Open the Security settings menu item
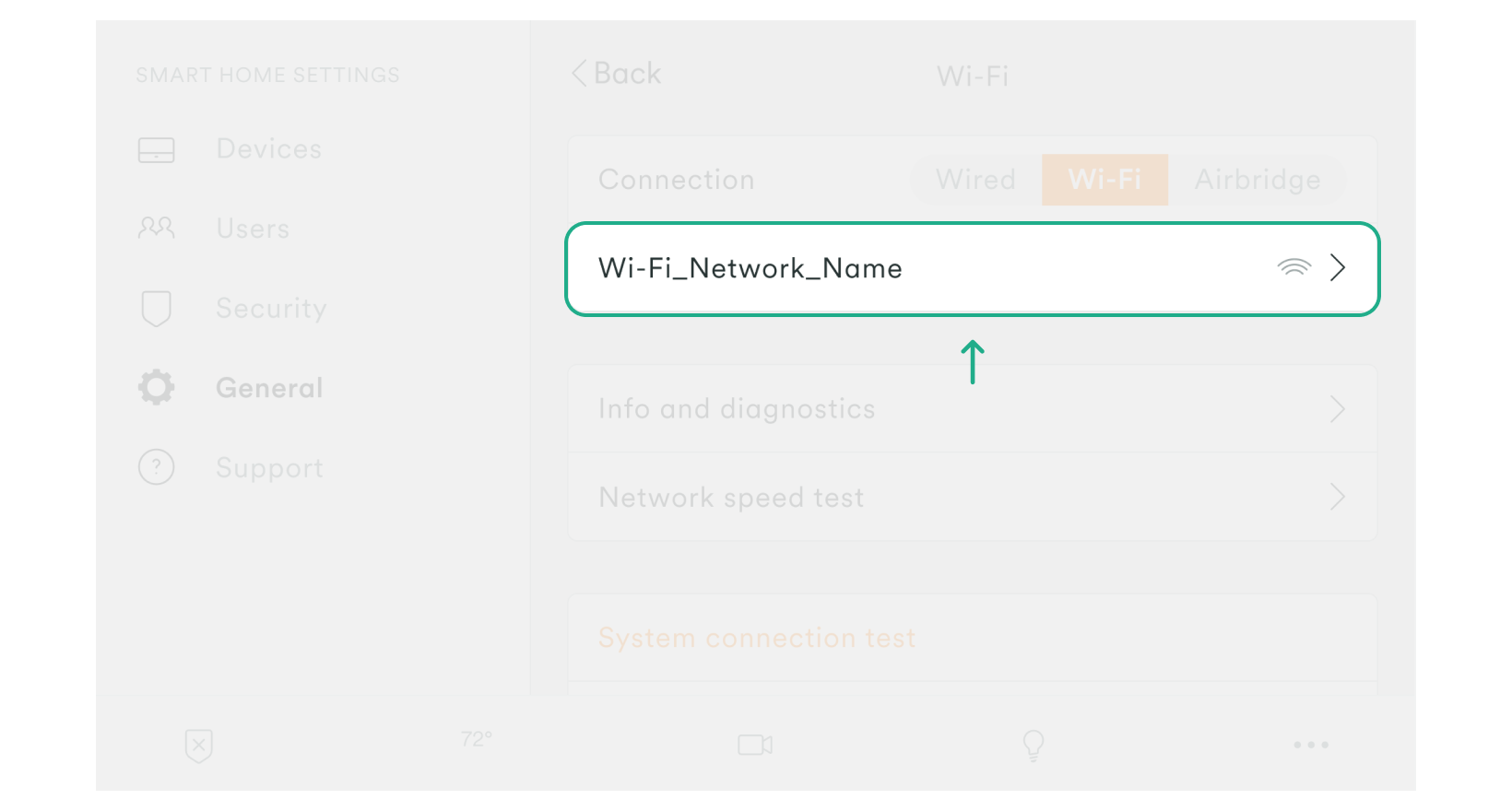Image resolution: width=1512 pixels, height=811 pixels. 271,309
